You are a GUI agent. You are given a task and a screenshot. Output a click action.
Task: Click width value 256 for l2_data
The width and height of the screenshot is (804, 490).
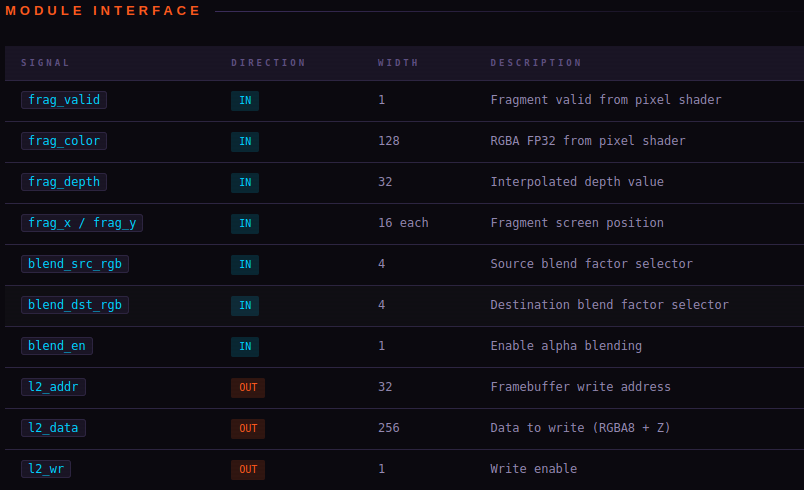(389, 428)
